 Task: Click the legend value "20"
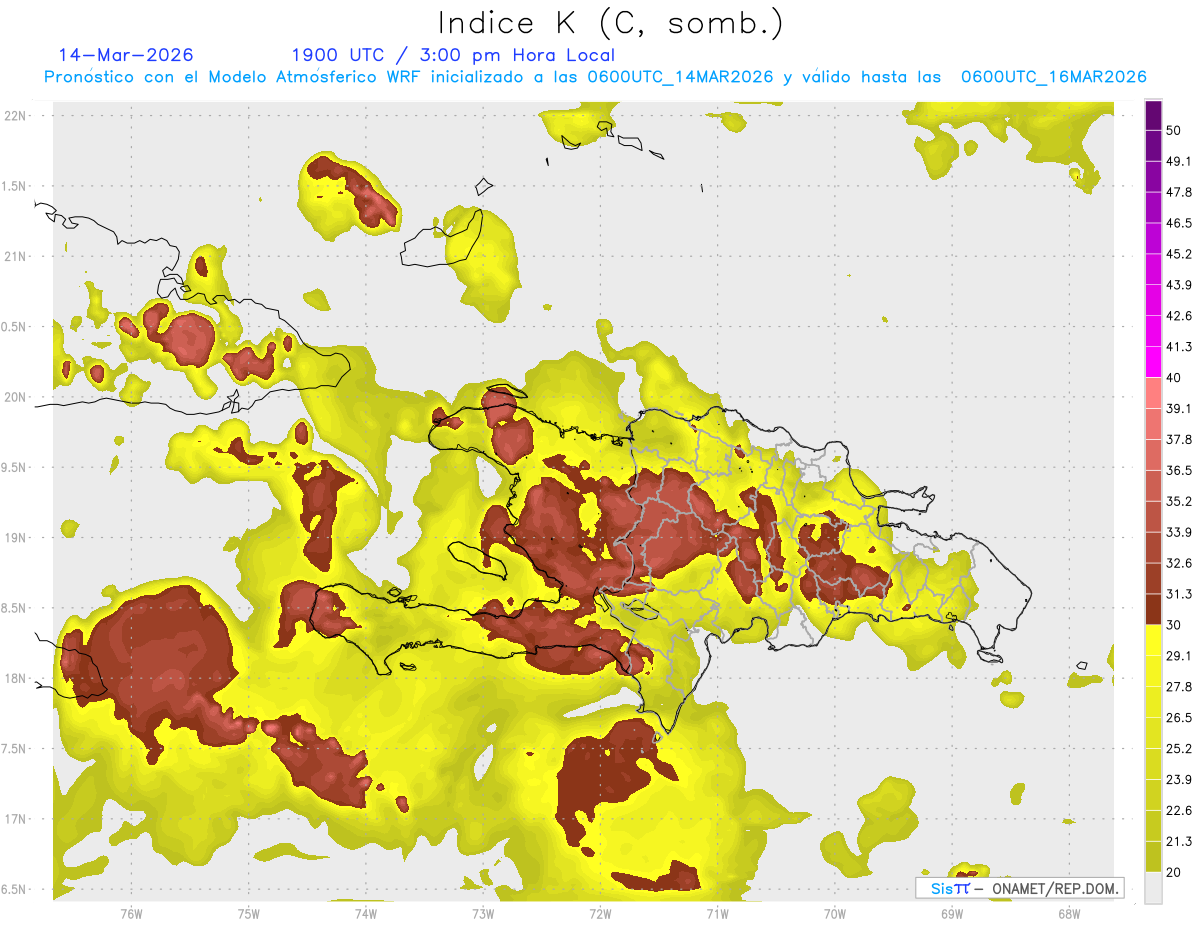click(x=1175, y=872)
